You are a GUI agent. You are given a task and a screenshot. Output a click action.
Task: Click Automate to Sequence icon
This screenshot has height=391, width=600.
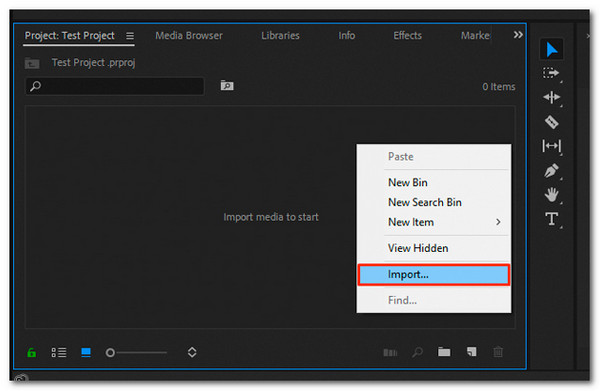[x=390, y=352]
